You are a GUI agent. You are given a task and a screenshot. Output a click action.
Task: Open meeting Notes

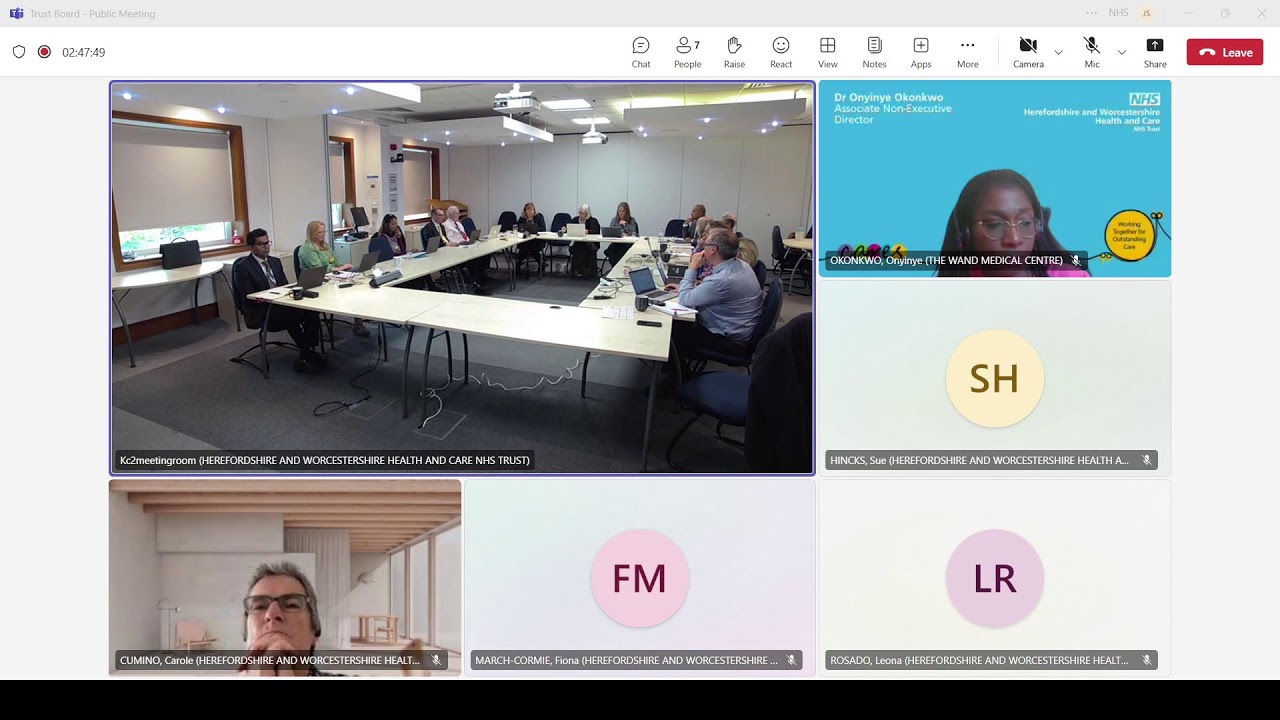[874, 52]
